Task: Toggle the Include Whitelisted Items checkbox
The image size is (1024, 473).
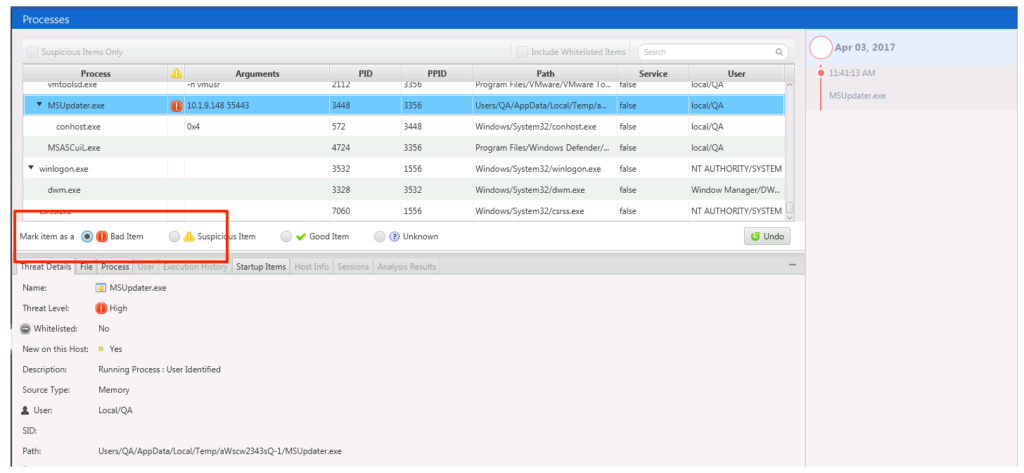Action: tap(522, 52)
